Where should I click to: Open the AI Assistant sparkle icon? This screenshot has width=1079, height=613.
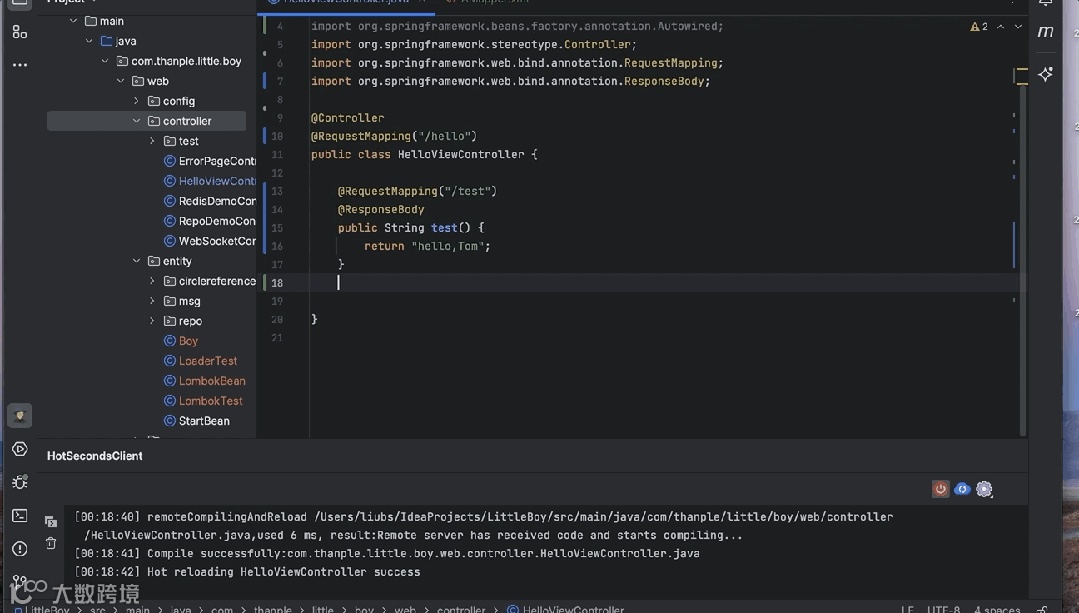(1045, 74)
